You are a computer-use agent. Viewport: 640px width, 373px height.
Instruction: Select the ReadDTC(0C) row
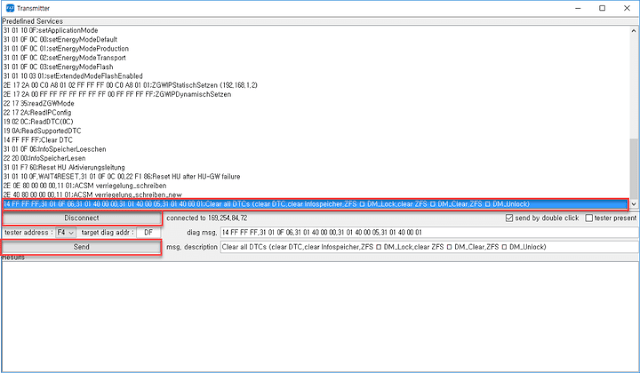tap(316, 122)
